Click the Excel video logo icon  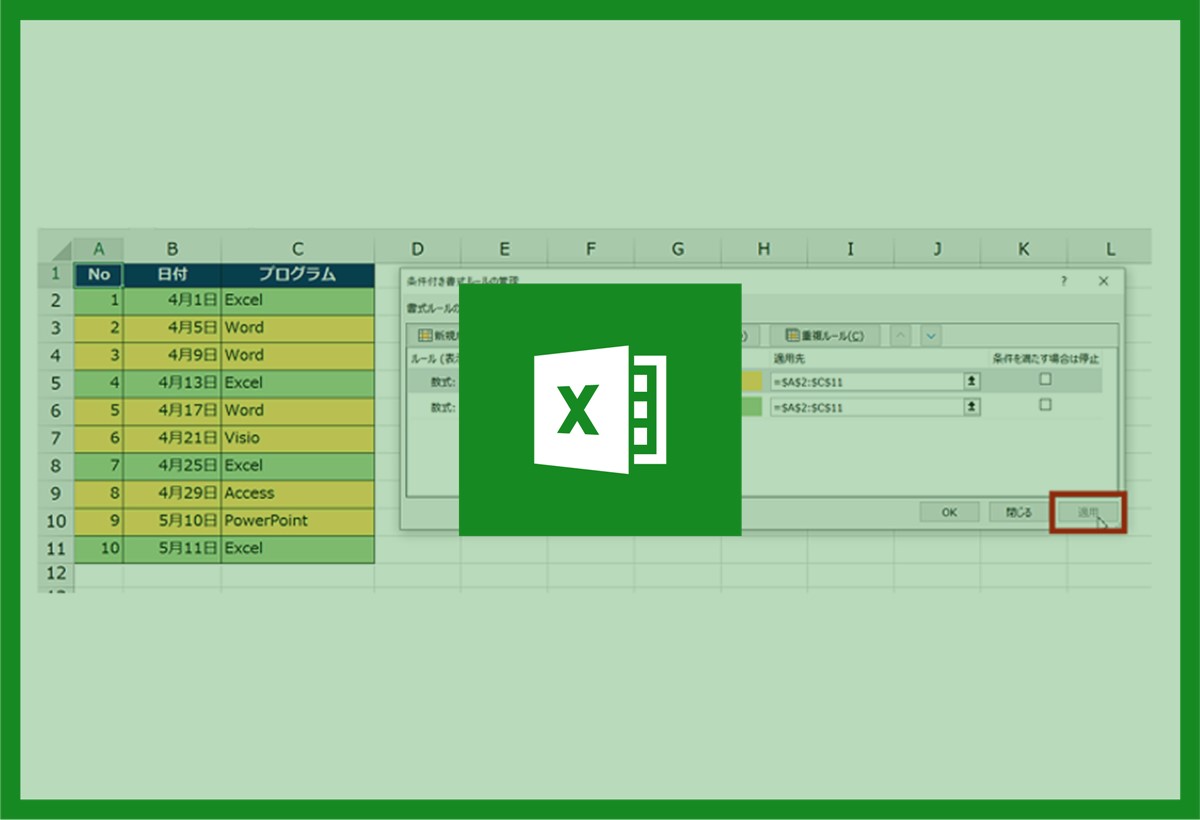point(599,409)
